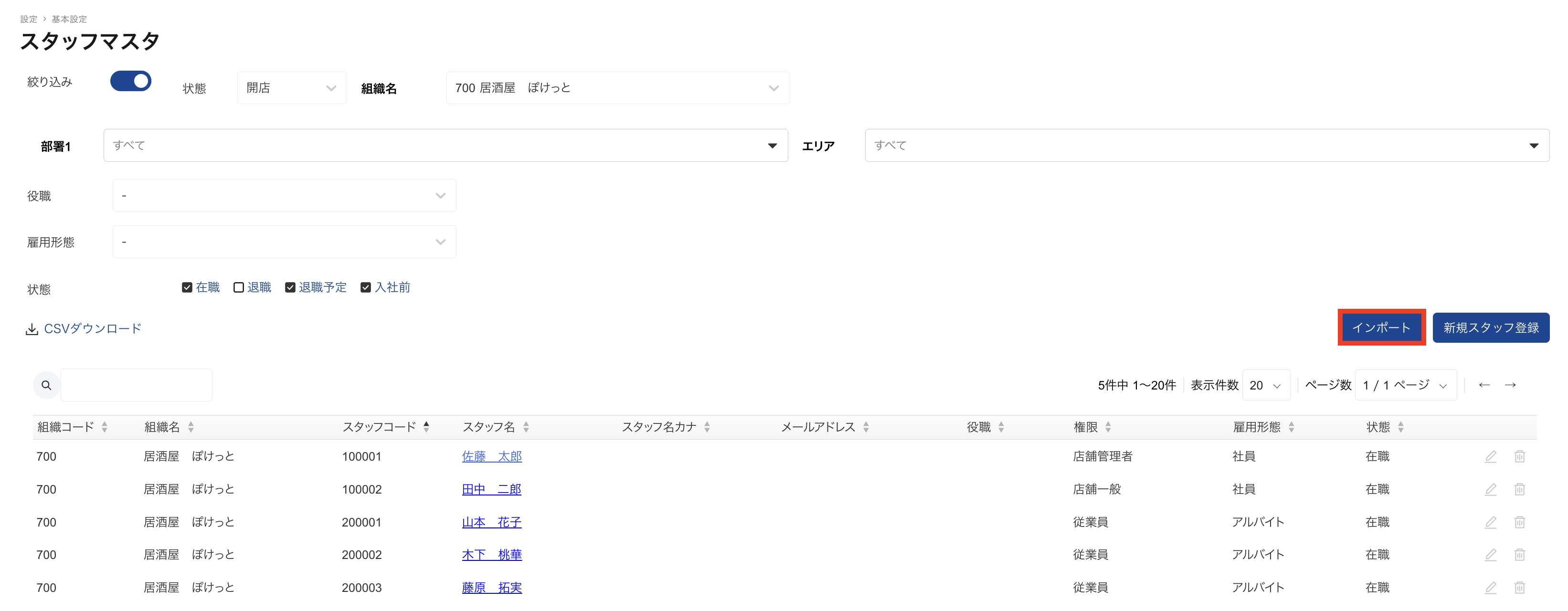1568x611 pixels.
Task: Sort by 組織名 column arrows
Action: 191,427
